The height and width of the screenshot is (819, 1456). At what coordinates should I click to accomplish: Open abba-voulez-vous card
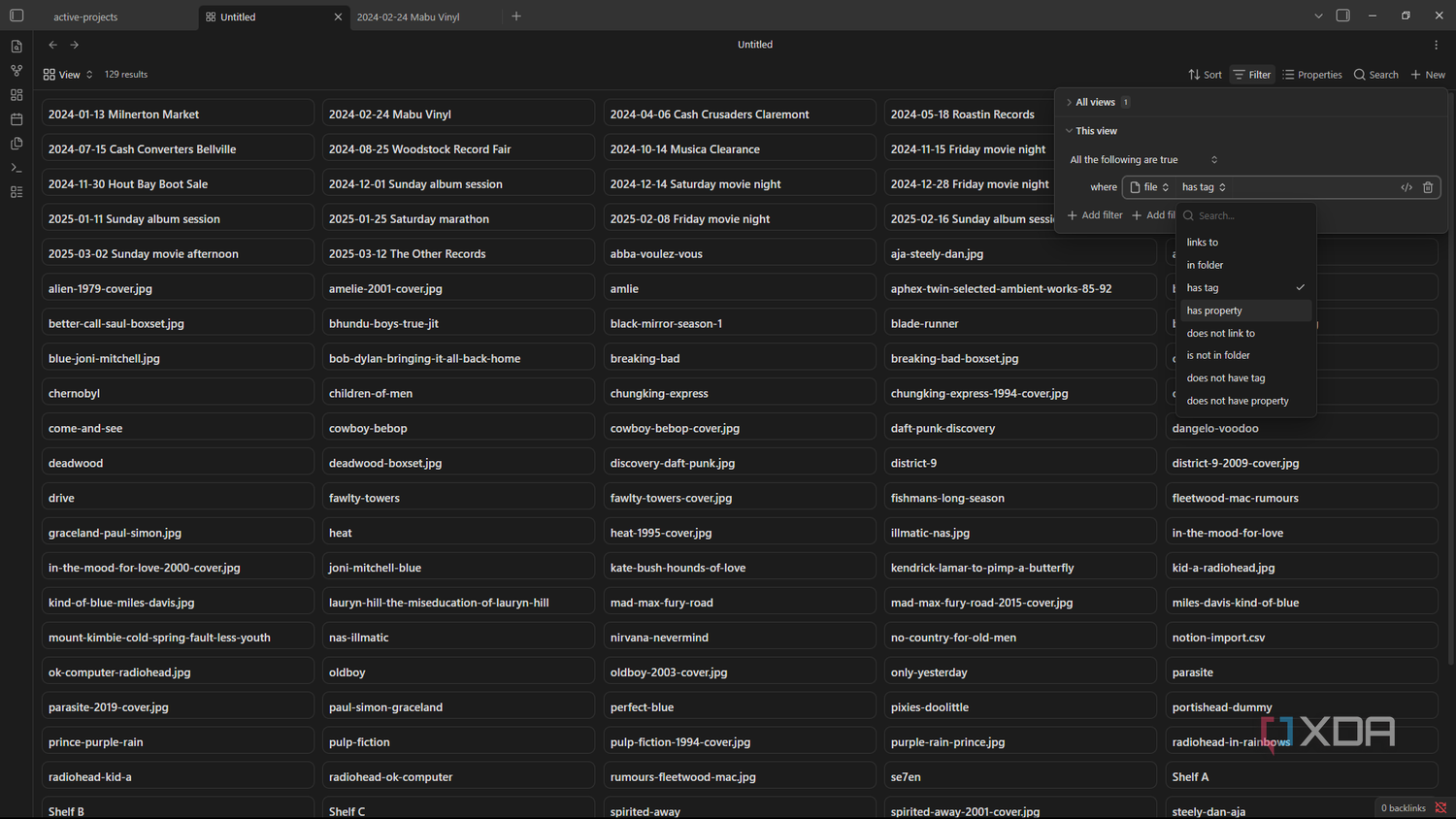[x=740, y=254]
